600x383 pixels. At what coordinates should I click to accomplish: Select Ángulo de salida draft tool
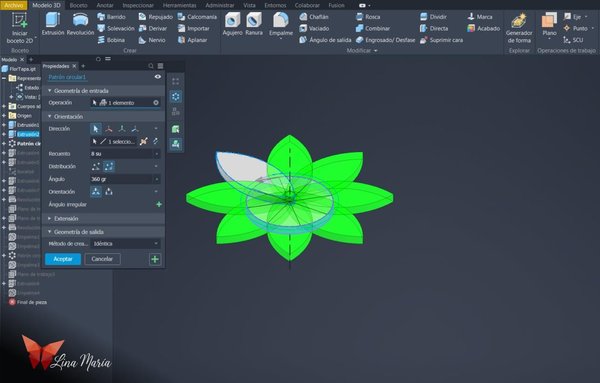click(x=325, y=40)
